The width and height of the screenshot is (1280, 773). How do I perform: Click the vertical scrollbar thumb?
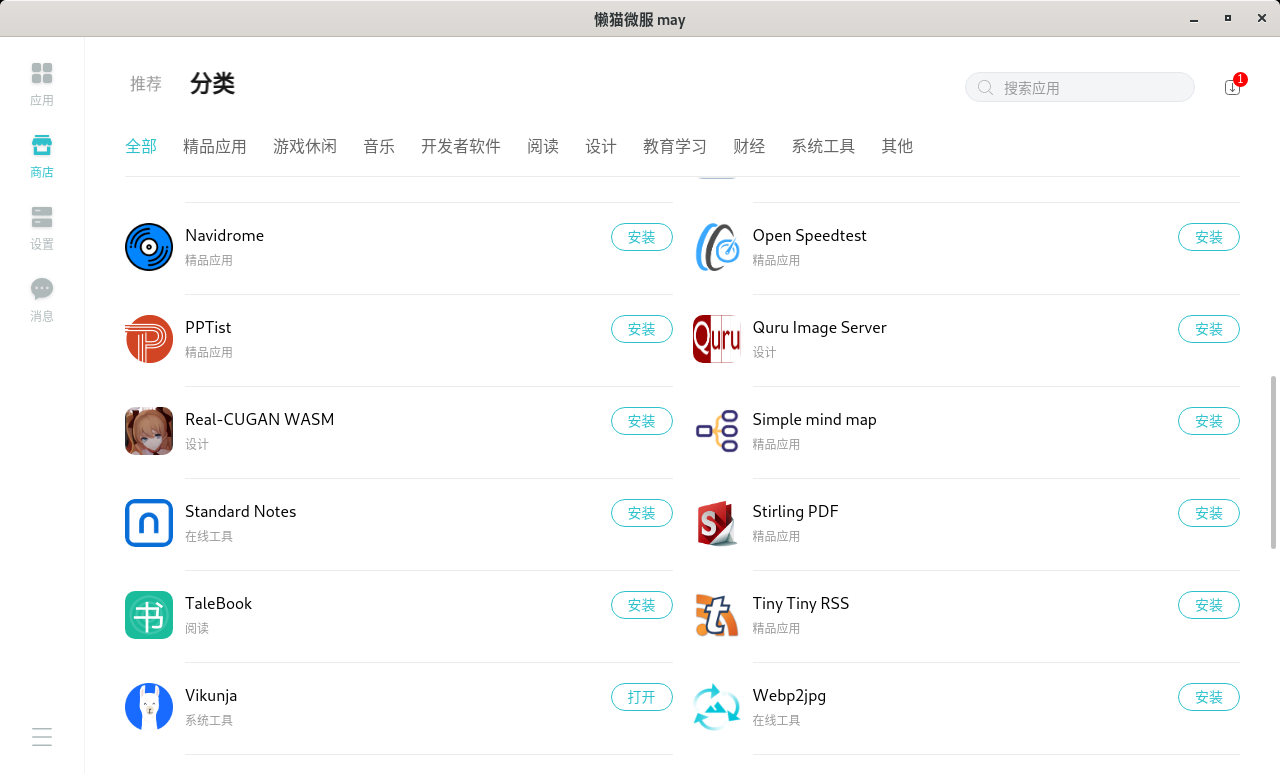pos(1273,462)
